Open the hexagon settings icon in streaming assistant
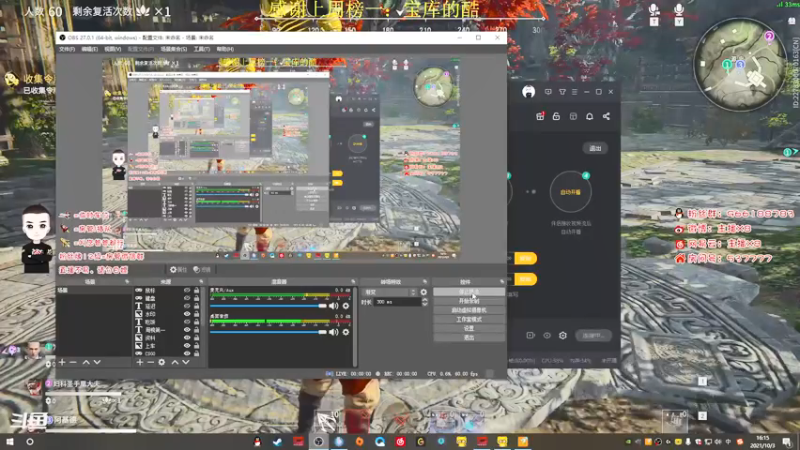This screenshot has height=450, width=800. (x=563, y=335)
